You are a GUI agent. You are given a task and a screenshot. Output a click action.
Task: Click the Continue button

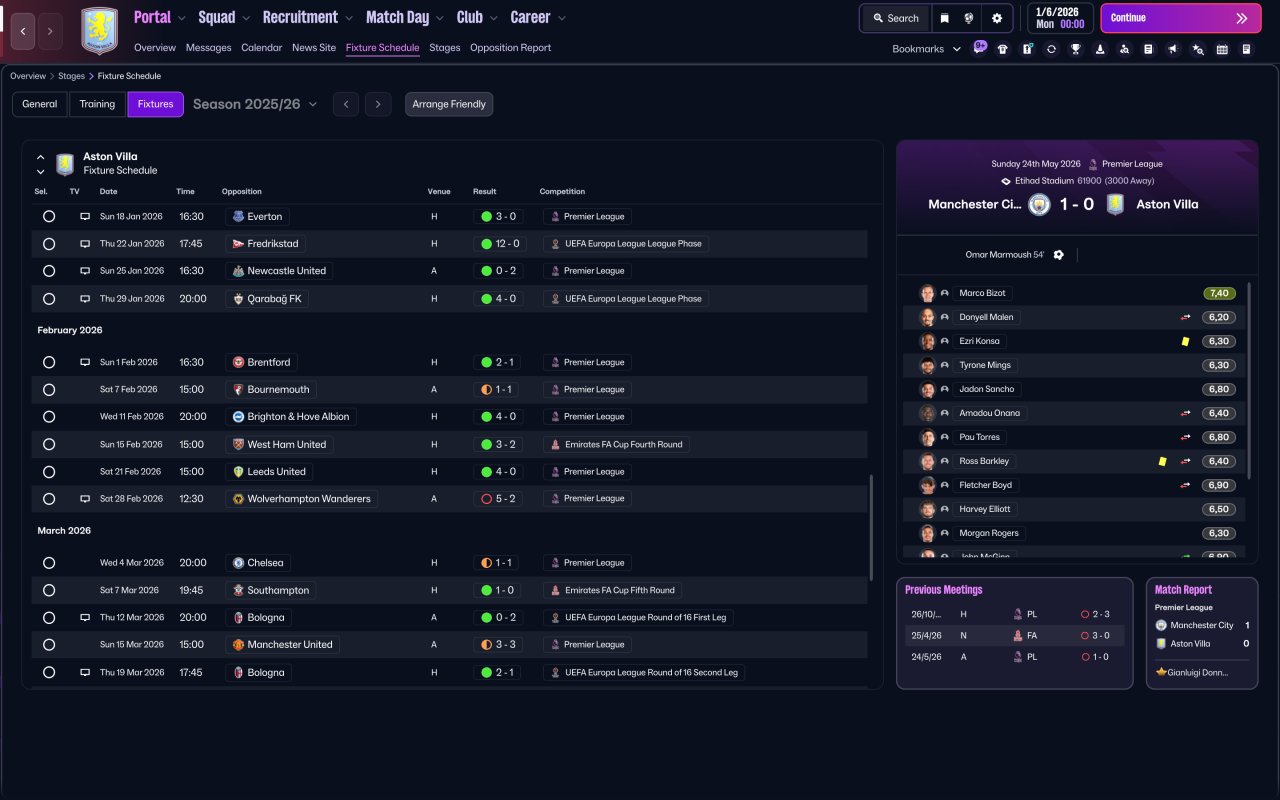[1181, 18]
